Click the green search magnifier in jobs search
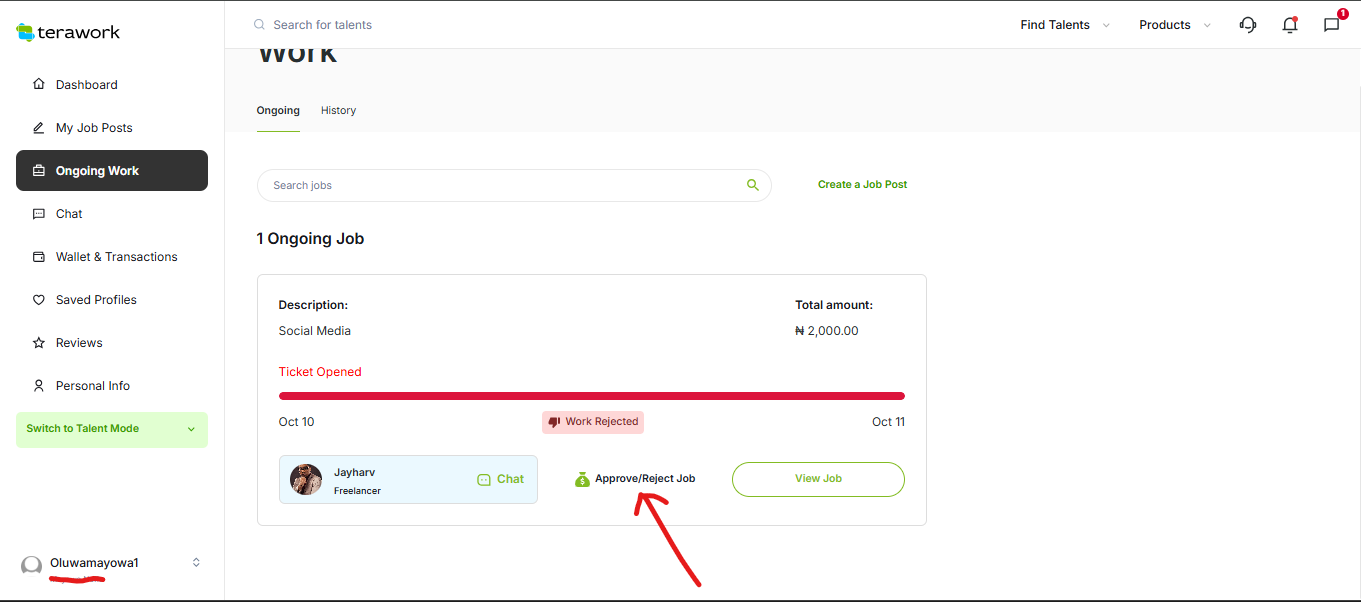Viewport: 1361px width, 602px height. [752, 185]
